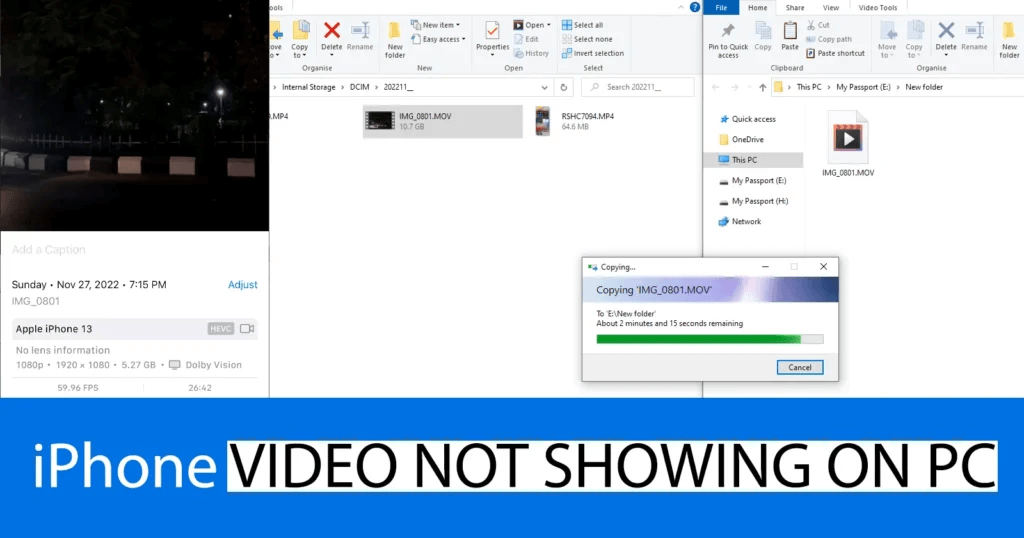Click Edit in left Explorer ribbon
Screen dimensions: 1024x538
click(526, 39)
